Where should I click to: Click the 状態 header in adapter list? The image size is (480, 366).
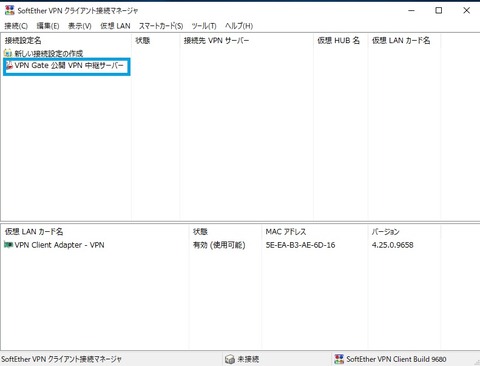pos(225,232)
